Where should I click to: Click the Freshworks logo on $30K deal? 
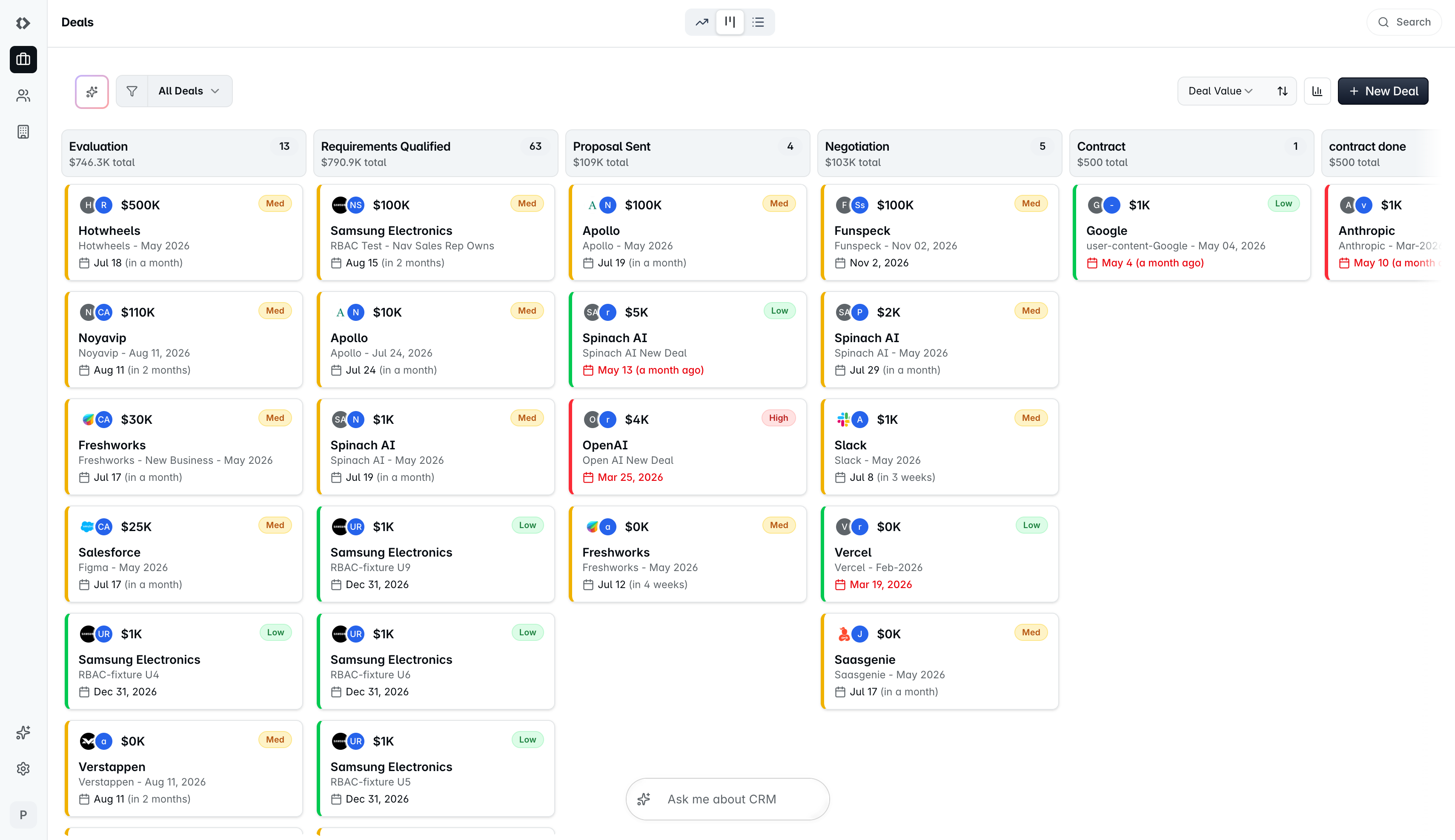tap(87, 420)
